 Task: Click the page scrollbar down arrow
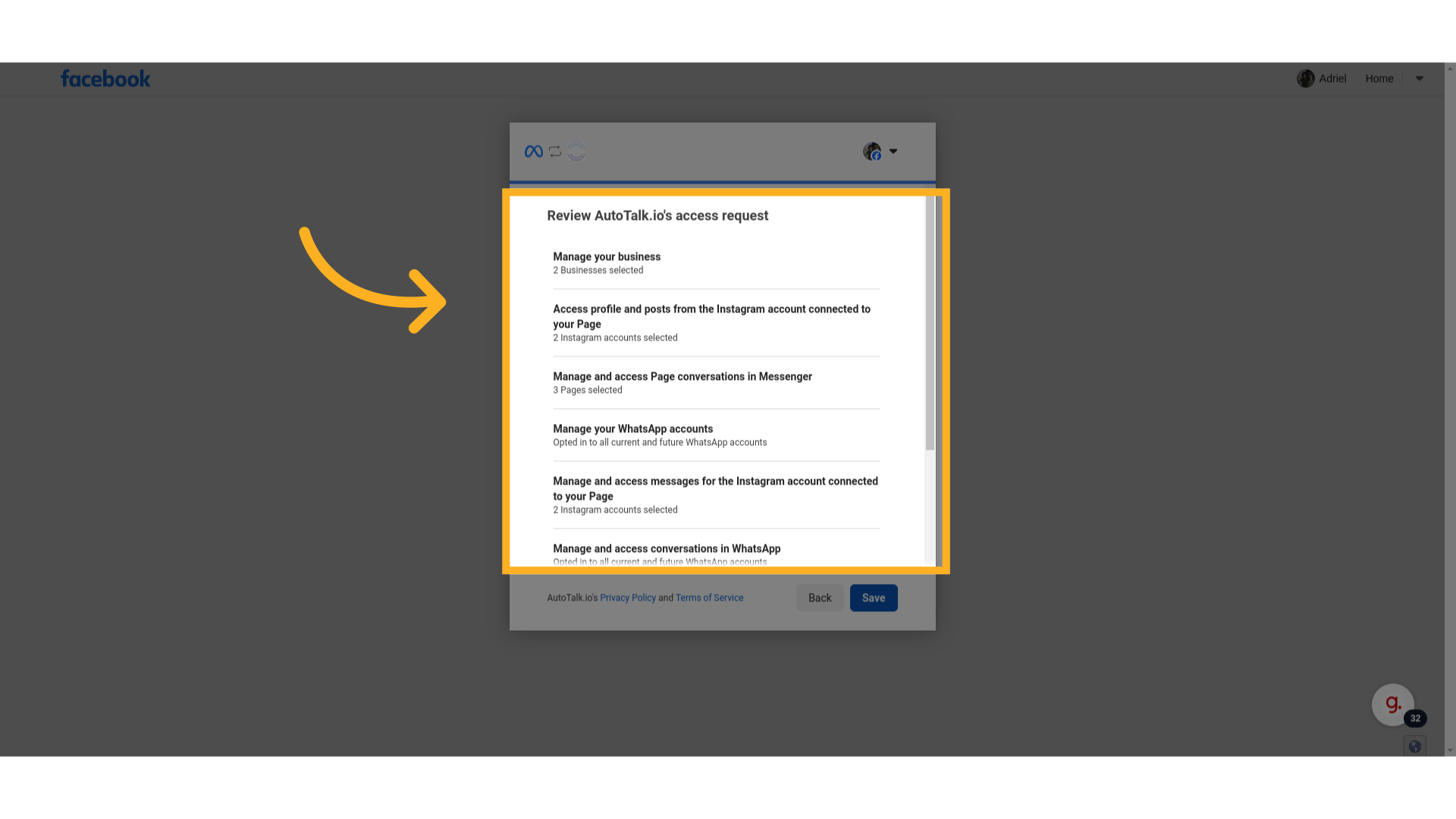pos(1450,751)
